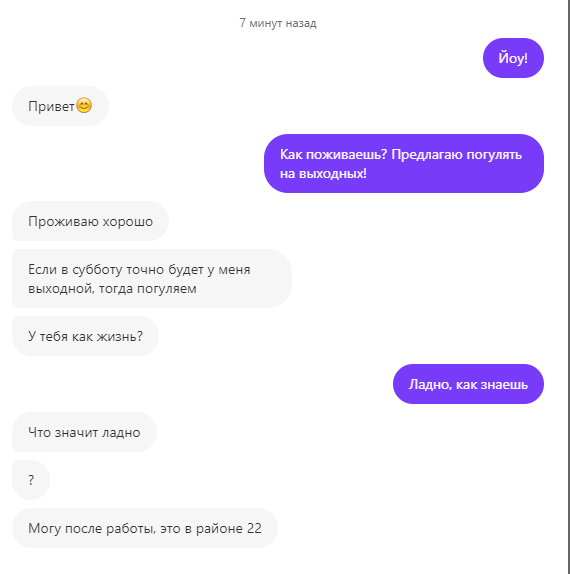This screenshot has width=570, height=574.
Task: Select the 'Что значит ладно' message
Action: point(85,432)
